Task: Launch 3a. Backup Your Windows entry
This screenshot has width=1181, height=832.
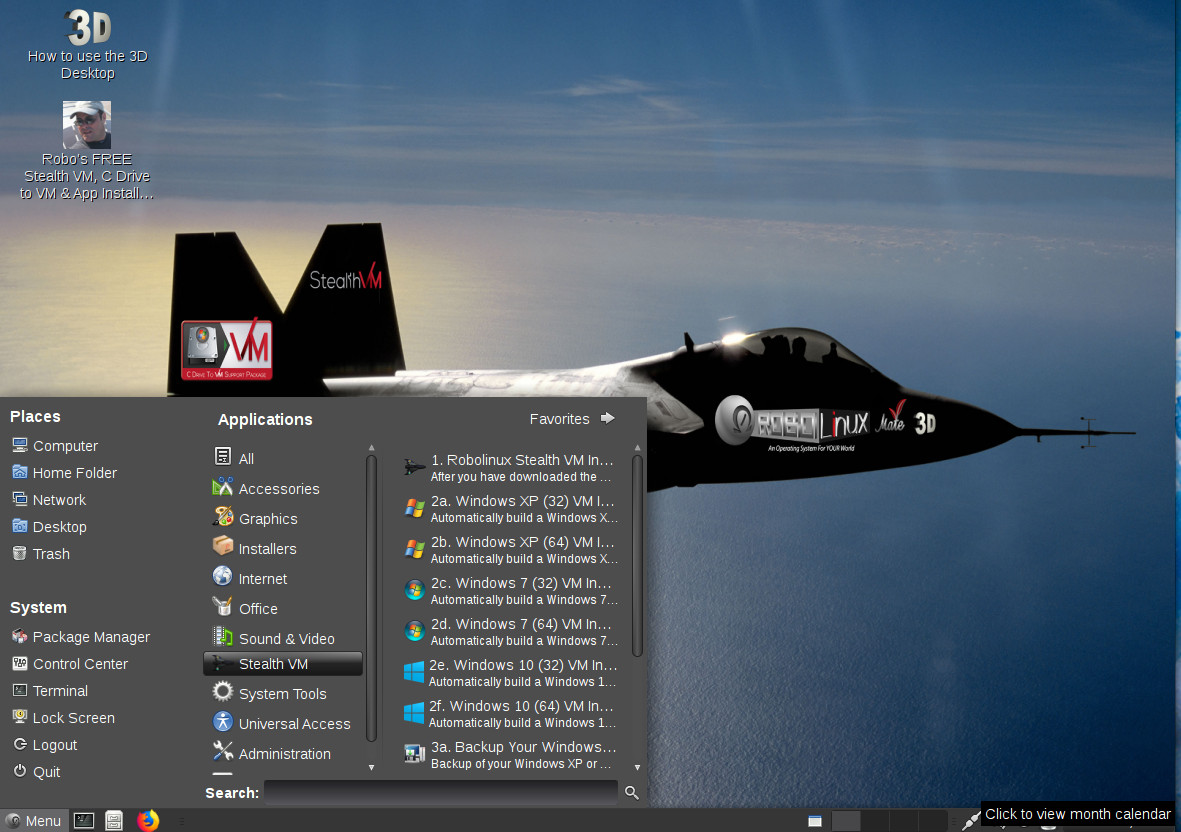Action: (x=511, y=755)
